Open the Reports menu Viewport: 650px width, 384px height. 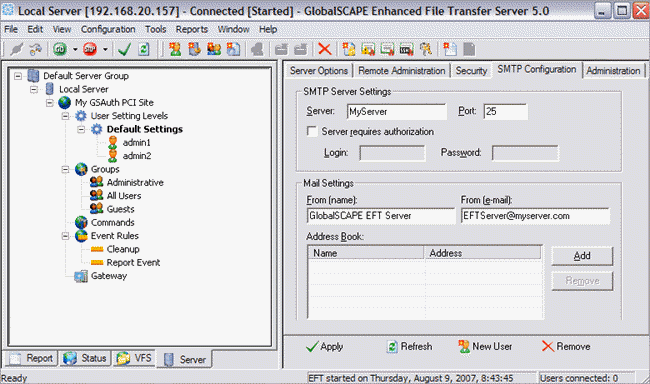pos(192,29)
